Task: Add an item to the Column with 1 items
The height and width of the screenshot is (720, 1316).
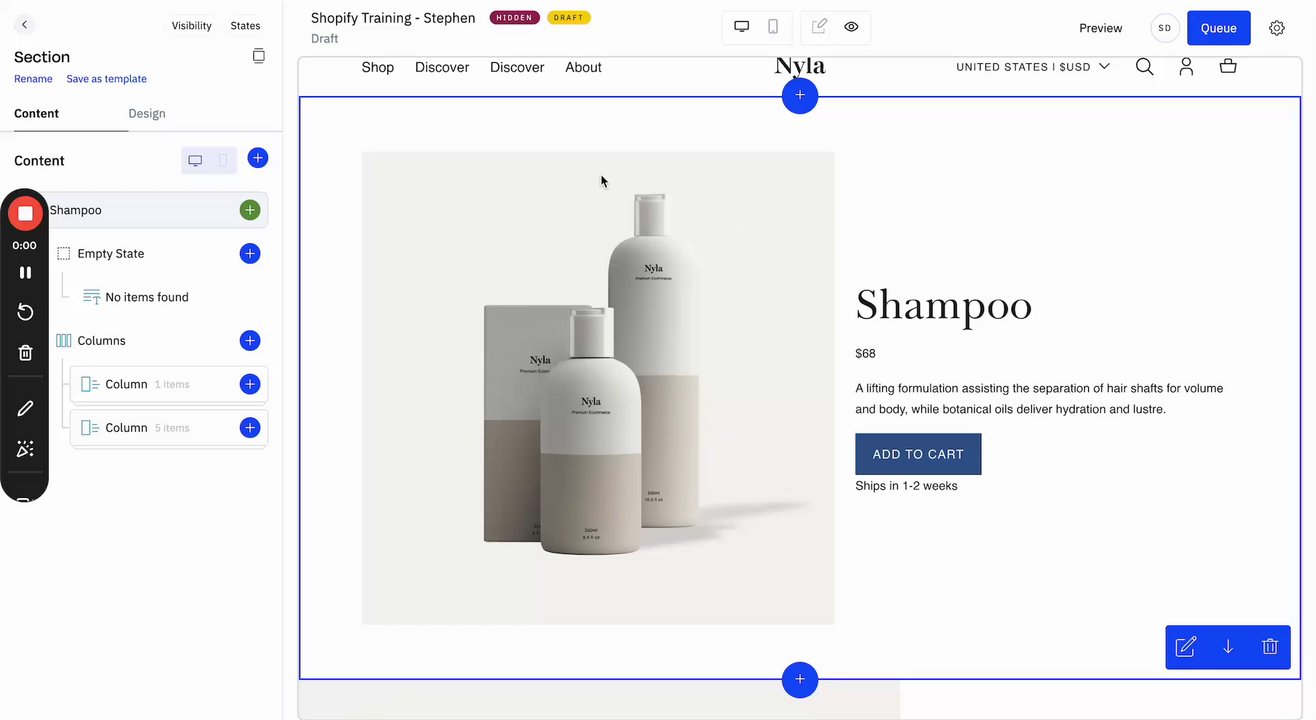Action: click(x=250, y=384)
